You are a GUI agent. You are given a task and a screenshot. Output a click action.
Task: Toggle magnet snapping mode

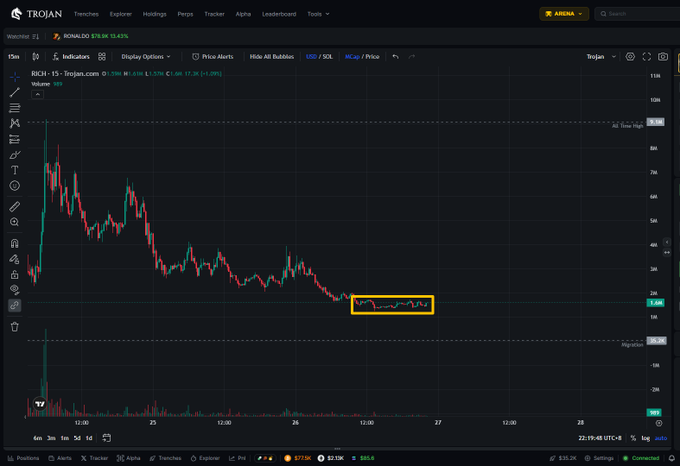coord(15,243)
